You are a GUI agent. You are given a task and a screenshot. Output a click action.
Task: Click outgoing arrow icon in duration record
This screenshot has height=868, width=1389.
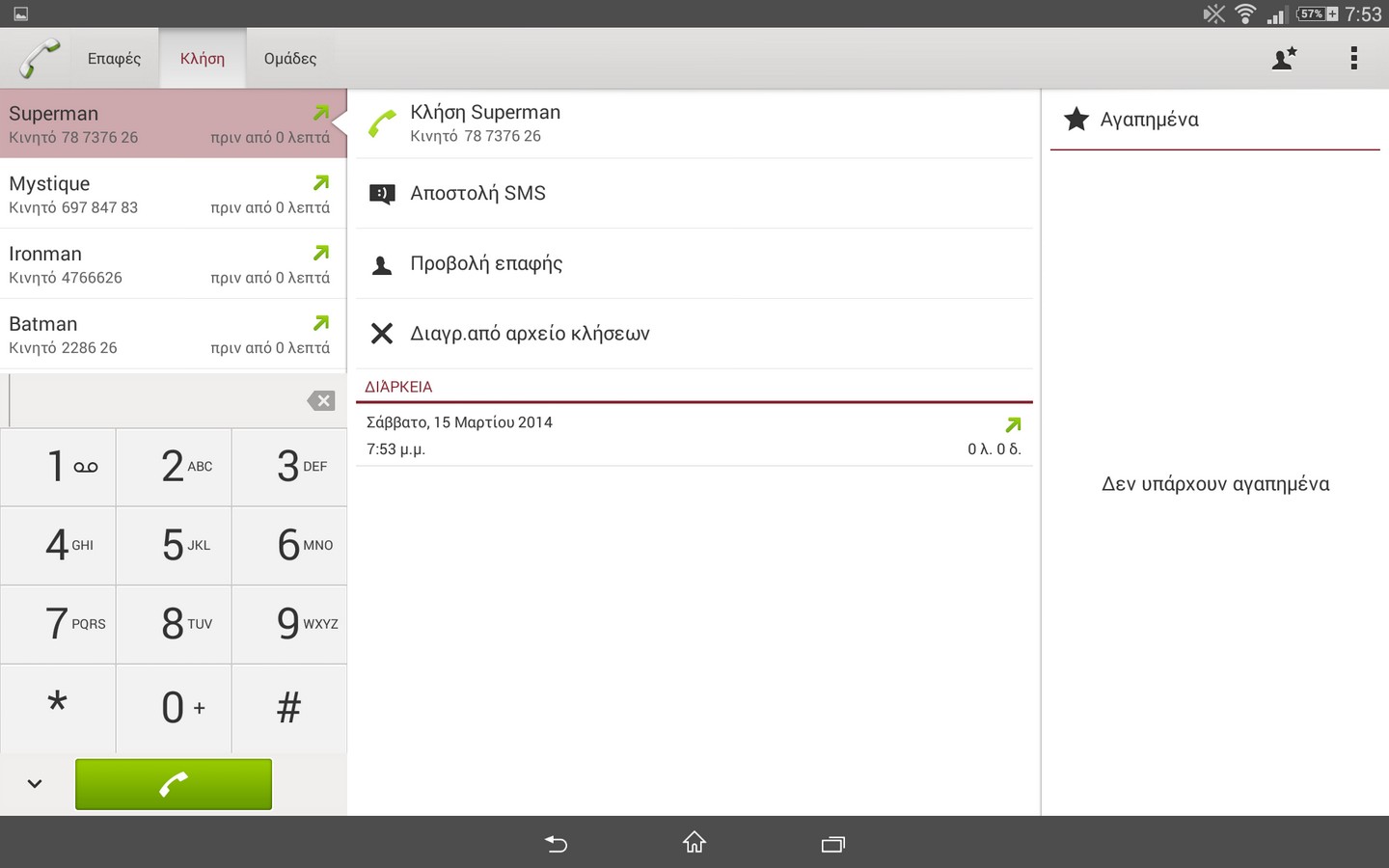tap(1013, 424)
